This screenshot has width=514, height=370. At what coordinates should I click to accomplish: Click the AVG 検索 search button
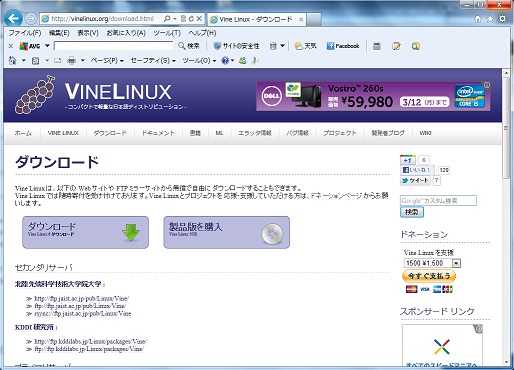coord(189,46)
